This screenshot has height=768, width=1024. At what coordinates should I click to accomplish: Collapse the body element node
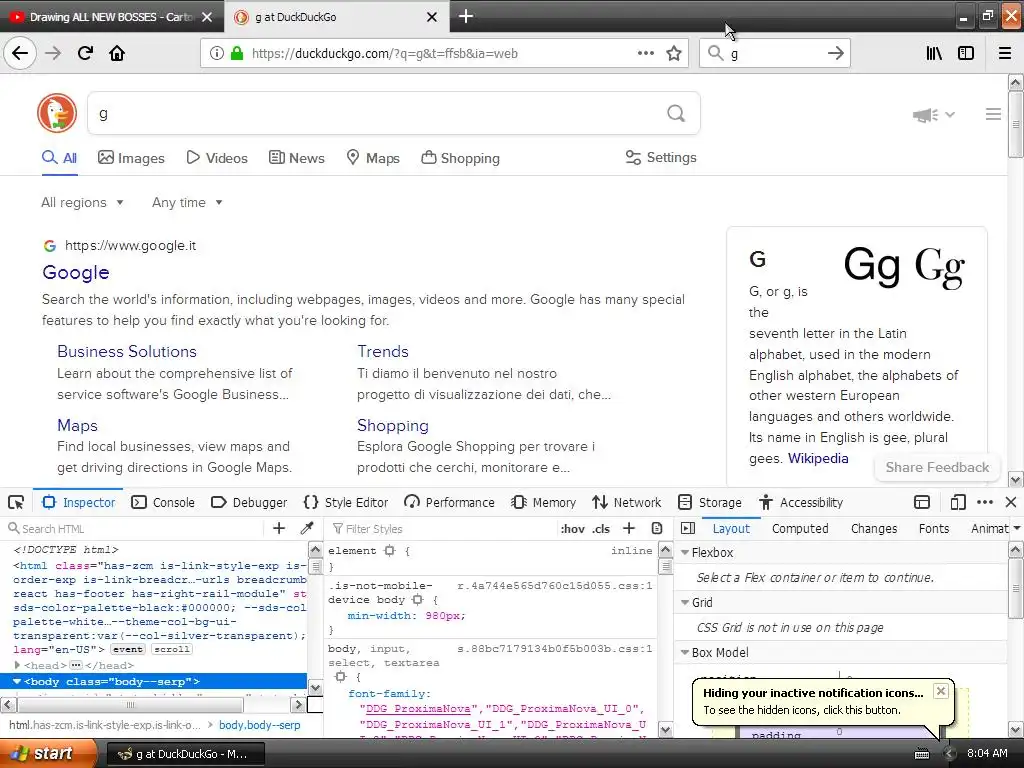tap(17, 681)
